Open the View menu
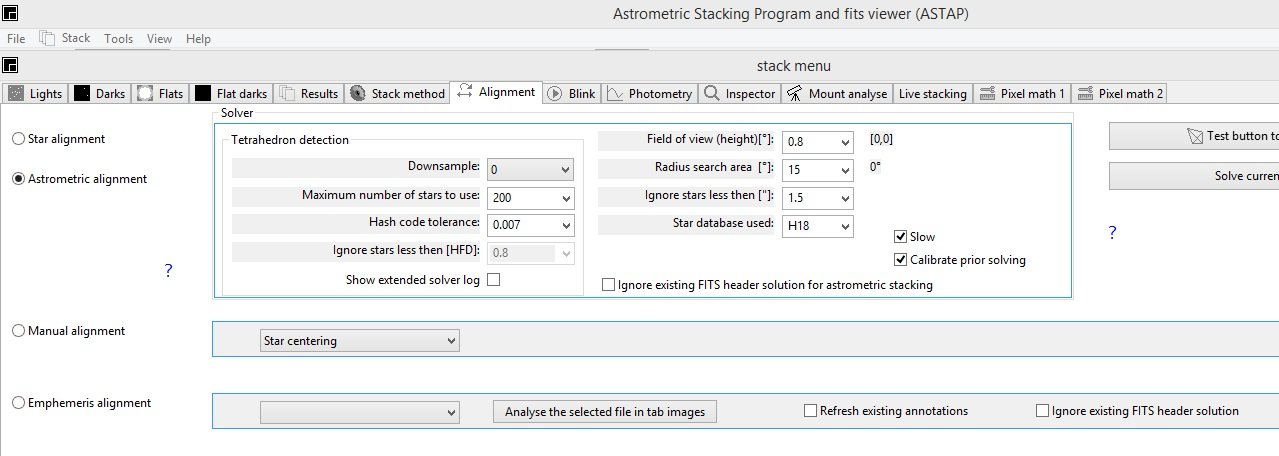1279x456 pixels. [159, 38]
